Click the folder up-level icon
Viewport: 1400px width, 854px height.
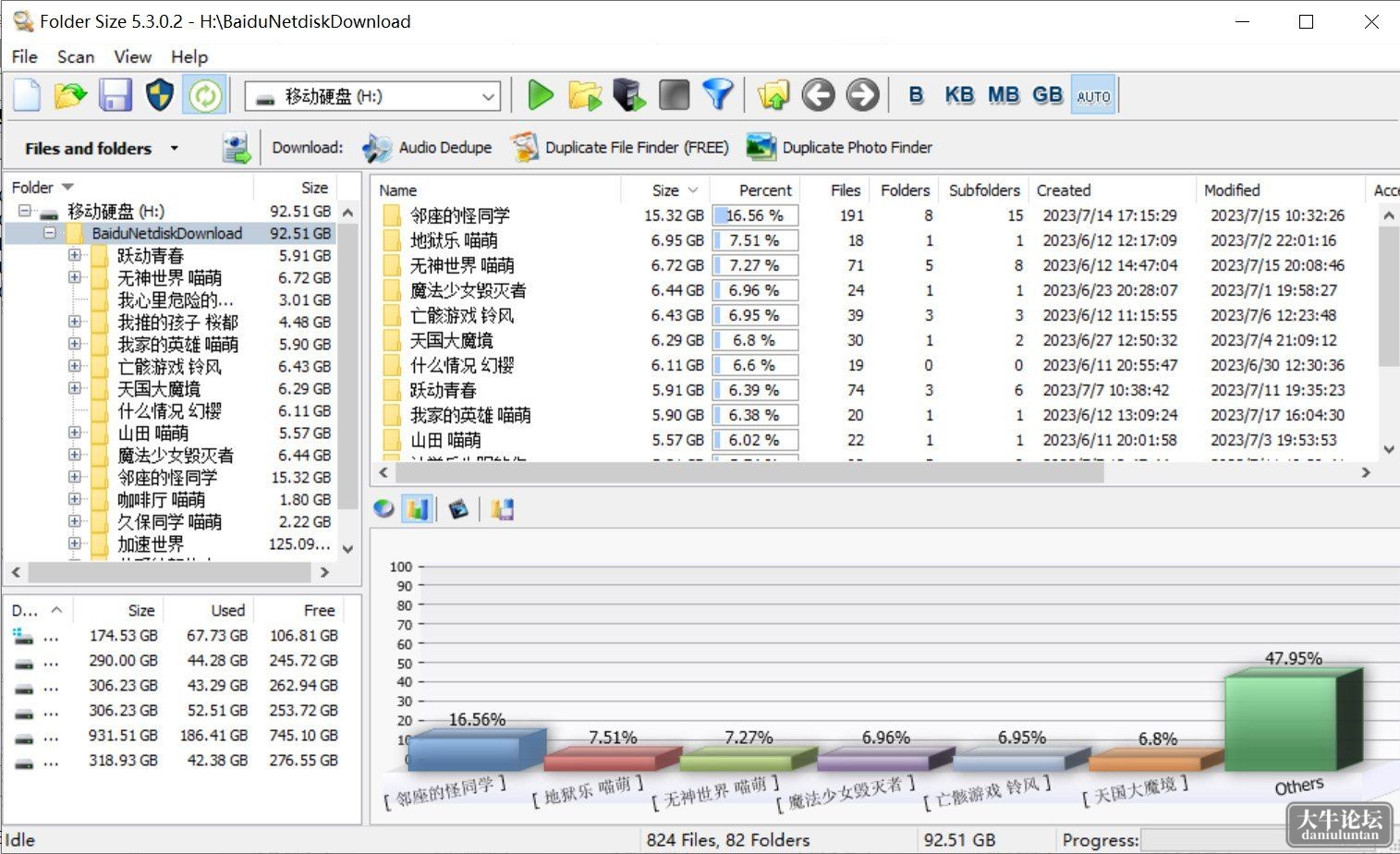(x=773, y=94)
